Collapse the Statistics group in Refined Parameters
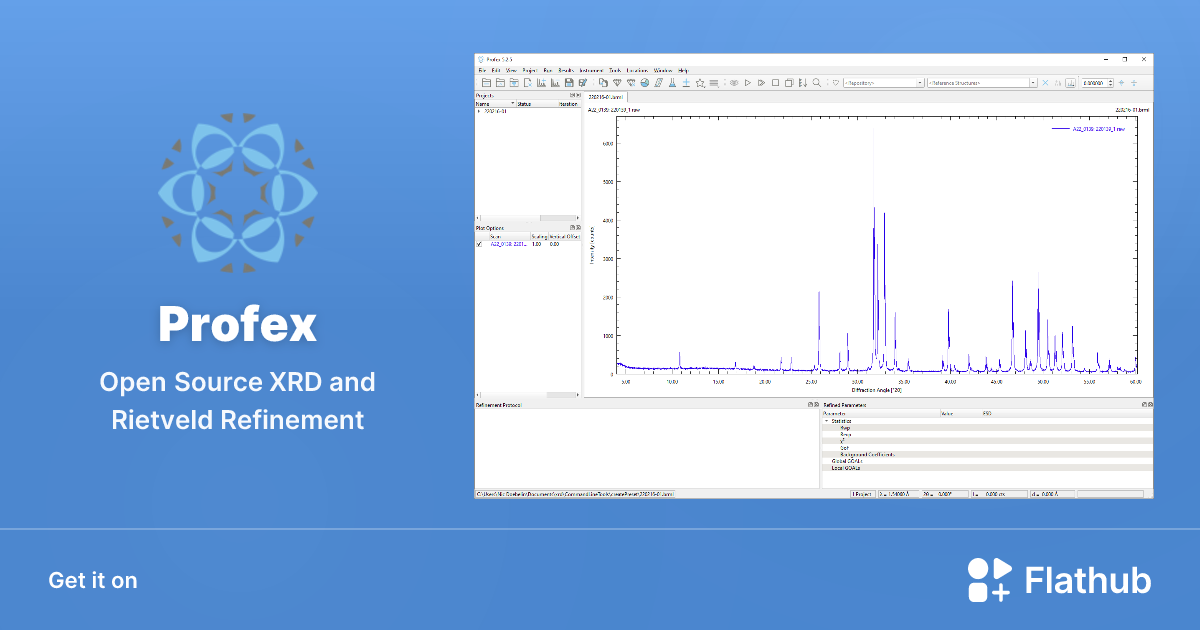 click(827, 421)
